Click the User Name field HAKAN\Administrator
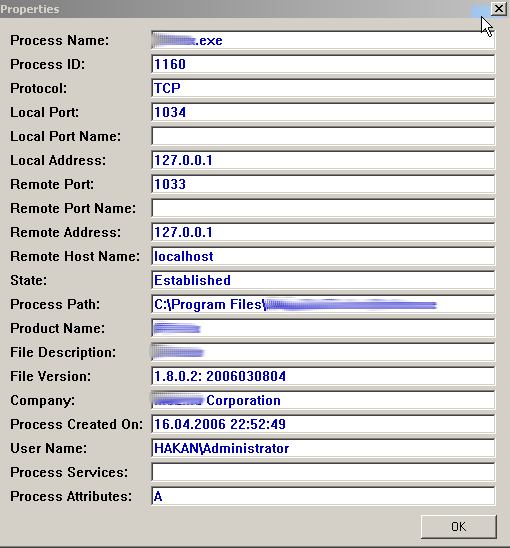The height and width of the screenshot is (548, 510). [x=323, y=448]
